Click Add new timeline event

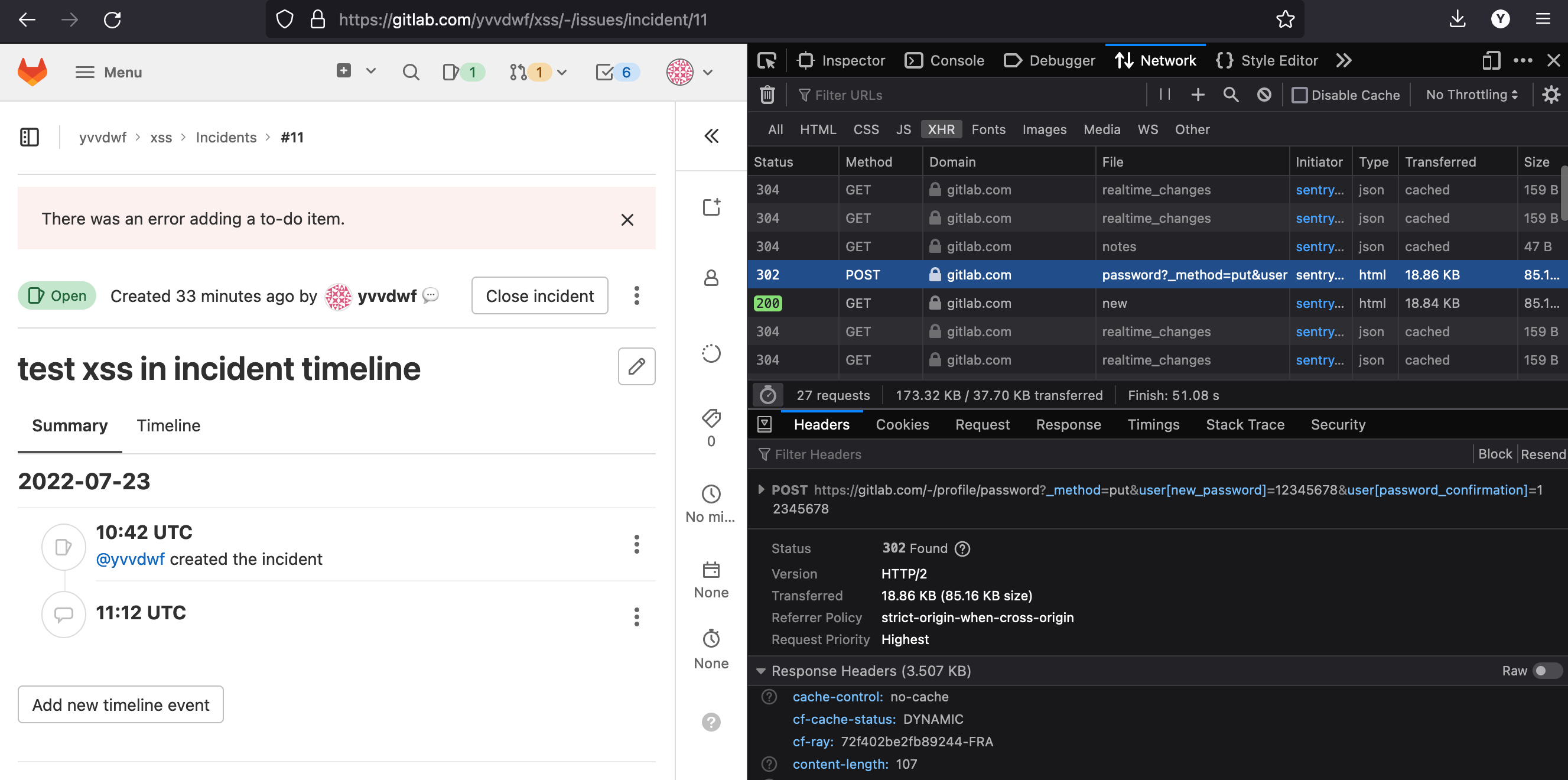[121, 704]
